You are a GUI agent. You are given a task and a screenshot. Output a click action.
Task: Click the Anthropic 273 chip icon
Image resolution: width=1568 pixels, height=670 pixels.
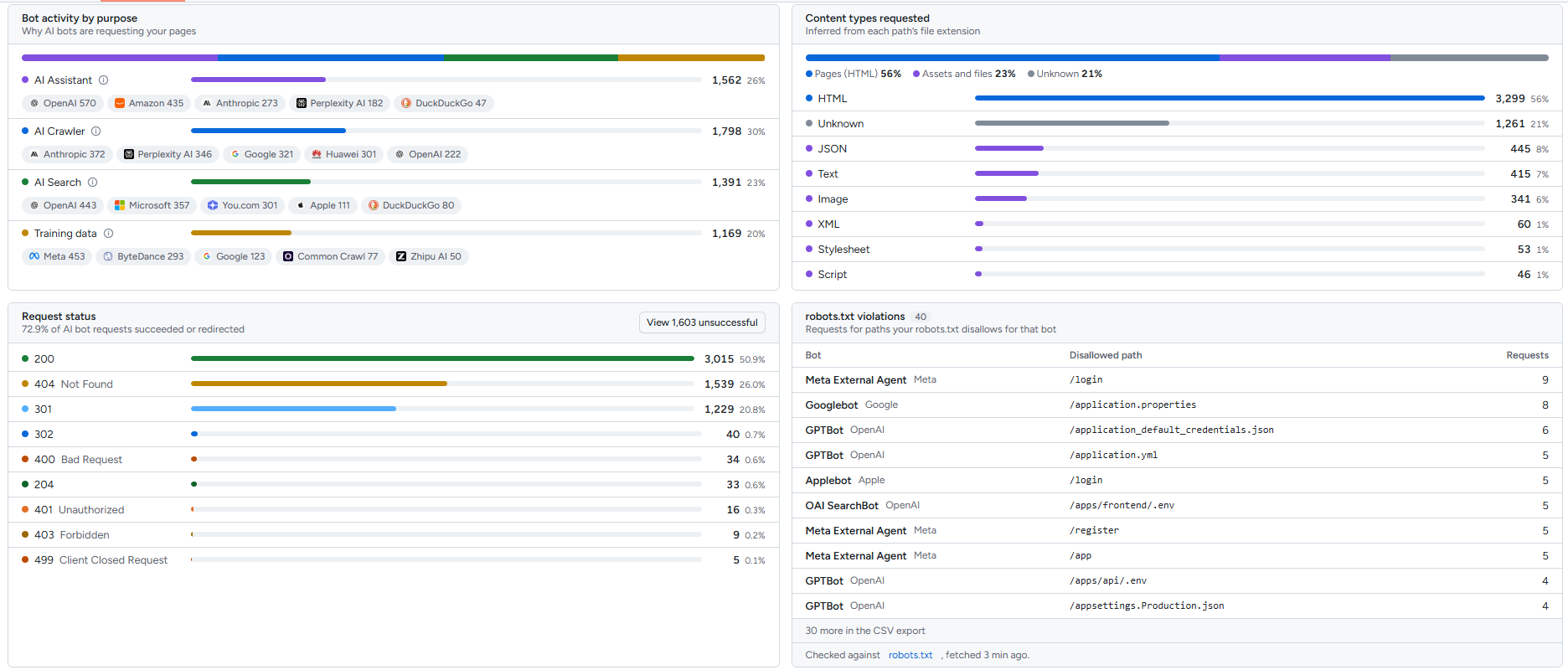click(207, 104)
